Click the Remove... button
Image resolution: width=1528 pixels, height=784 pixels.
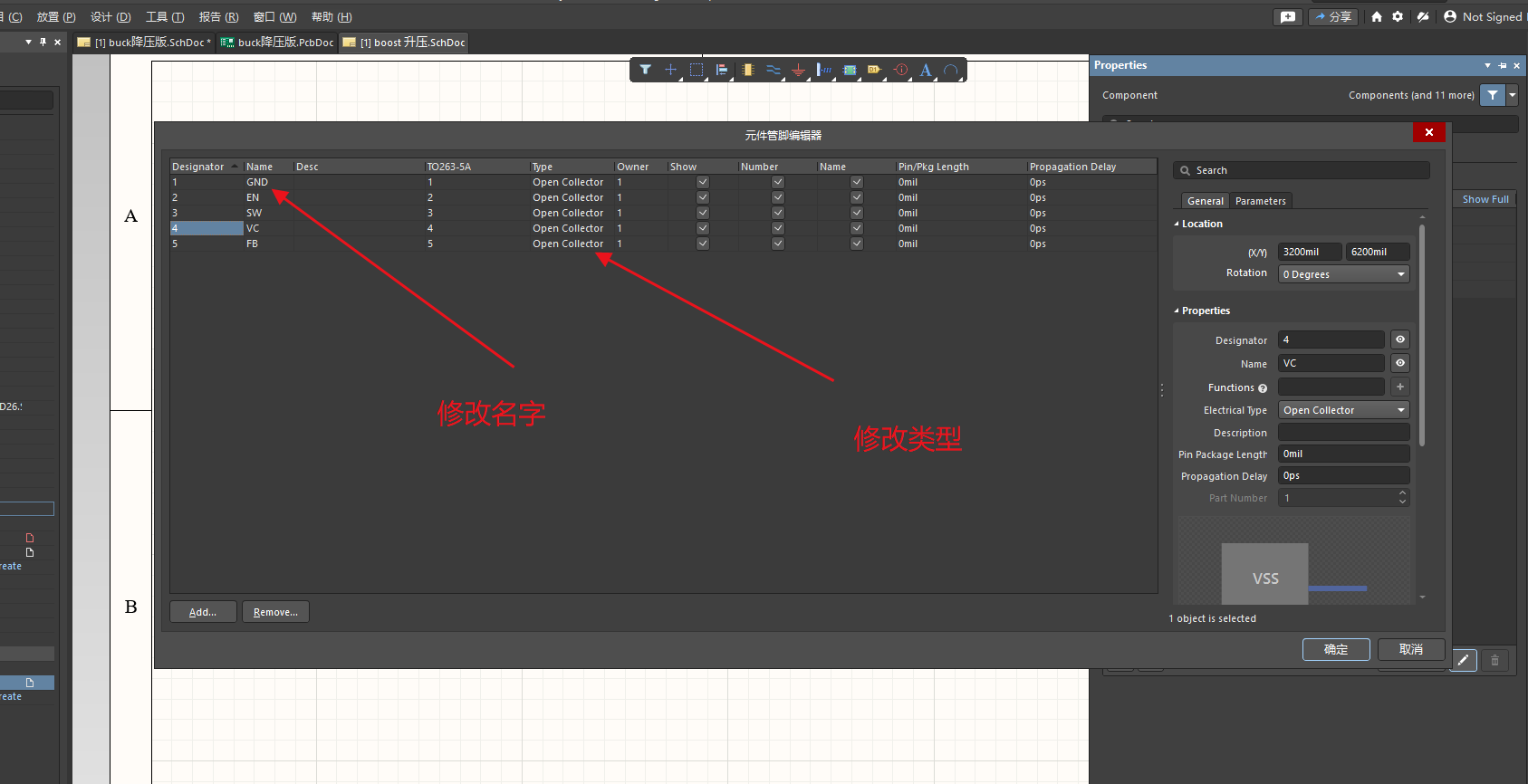tap(275, 612)
